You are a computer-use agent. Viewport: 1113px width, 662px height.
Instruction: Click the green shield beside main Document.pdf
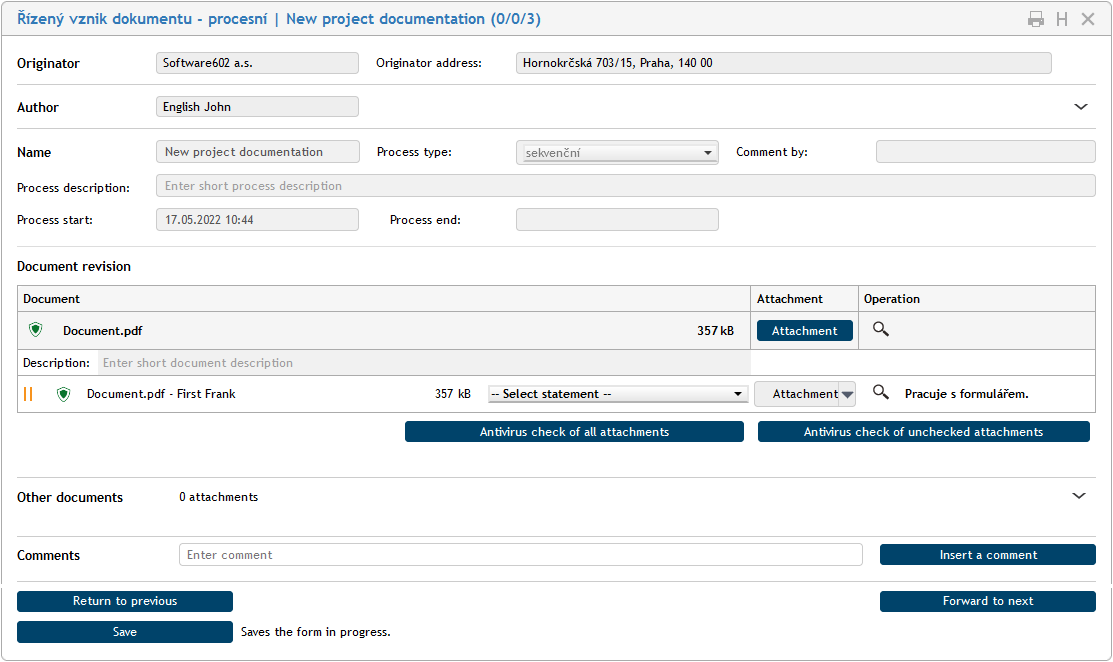pos(36,330)
